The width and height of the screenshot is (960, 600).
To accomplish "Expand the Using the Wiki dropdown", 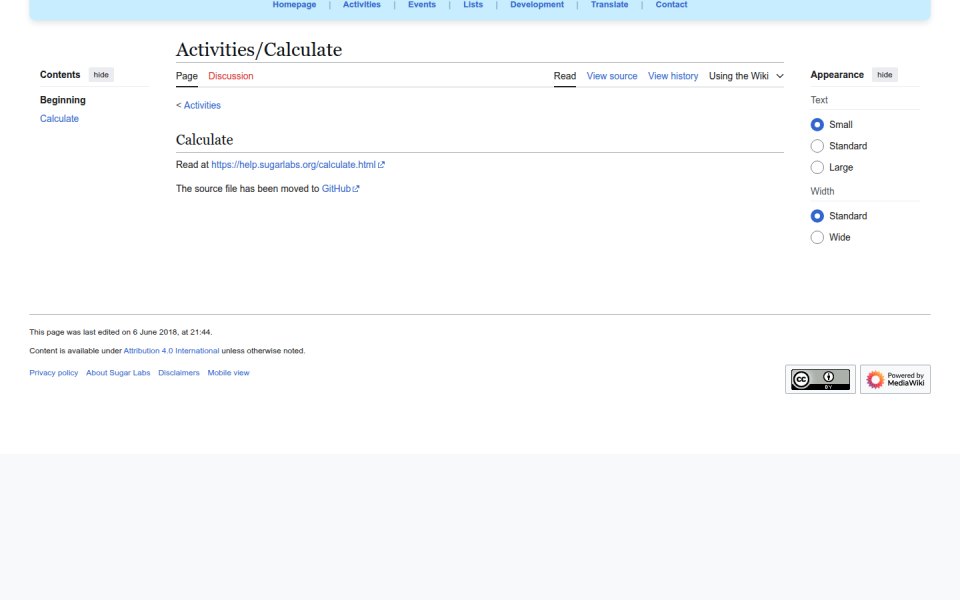I will (x=746, y=76).
